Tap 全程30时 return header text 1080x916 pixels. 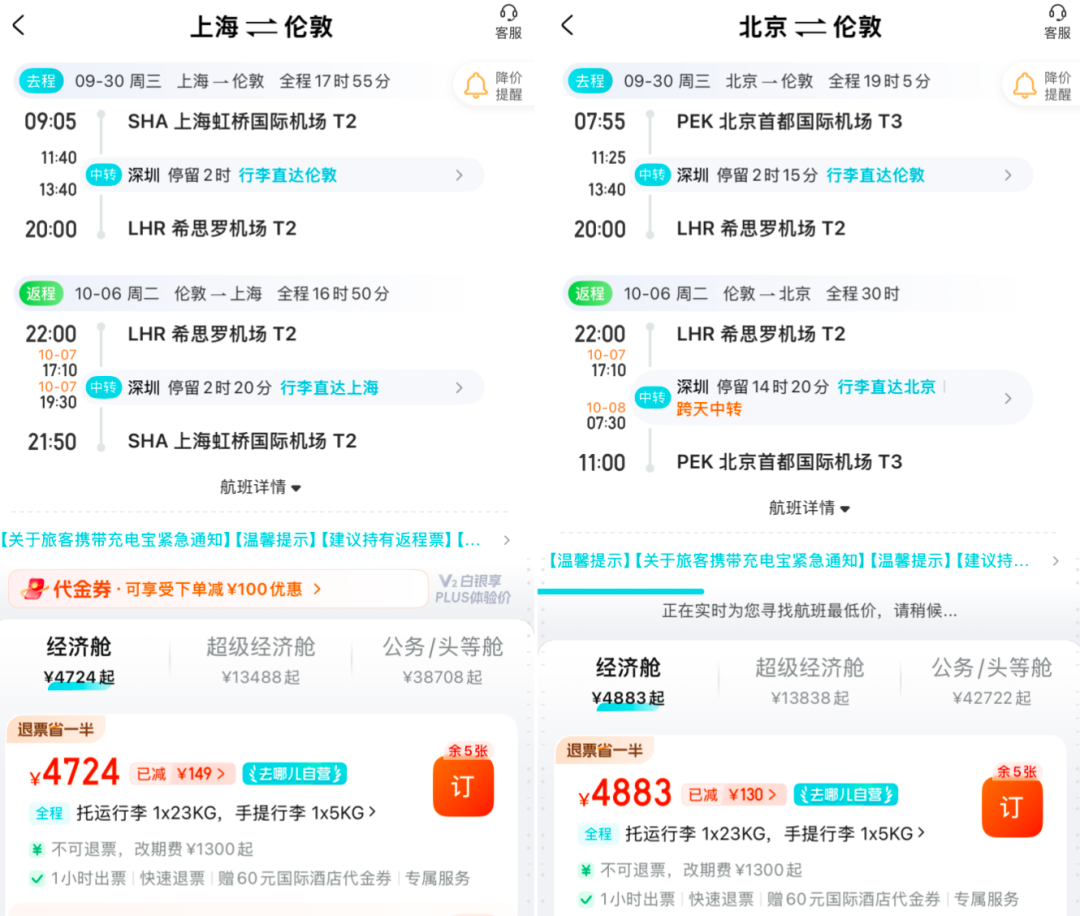coord(863,294)
